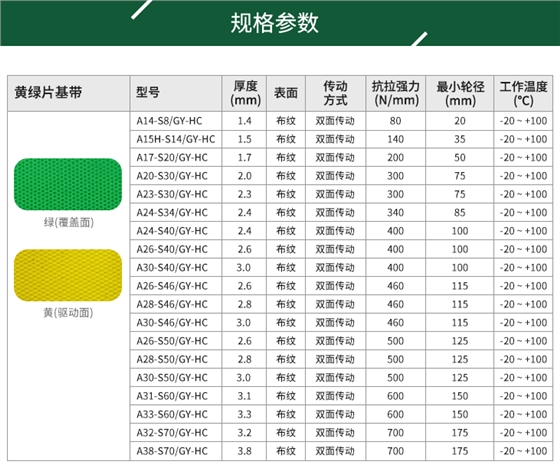Select model A24-S40/GY-HC
The height and width of the screenshot is (464, 560).
pyautogui.click(x=172, y=231)
